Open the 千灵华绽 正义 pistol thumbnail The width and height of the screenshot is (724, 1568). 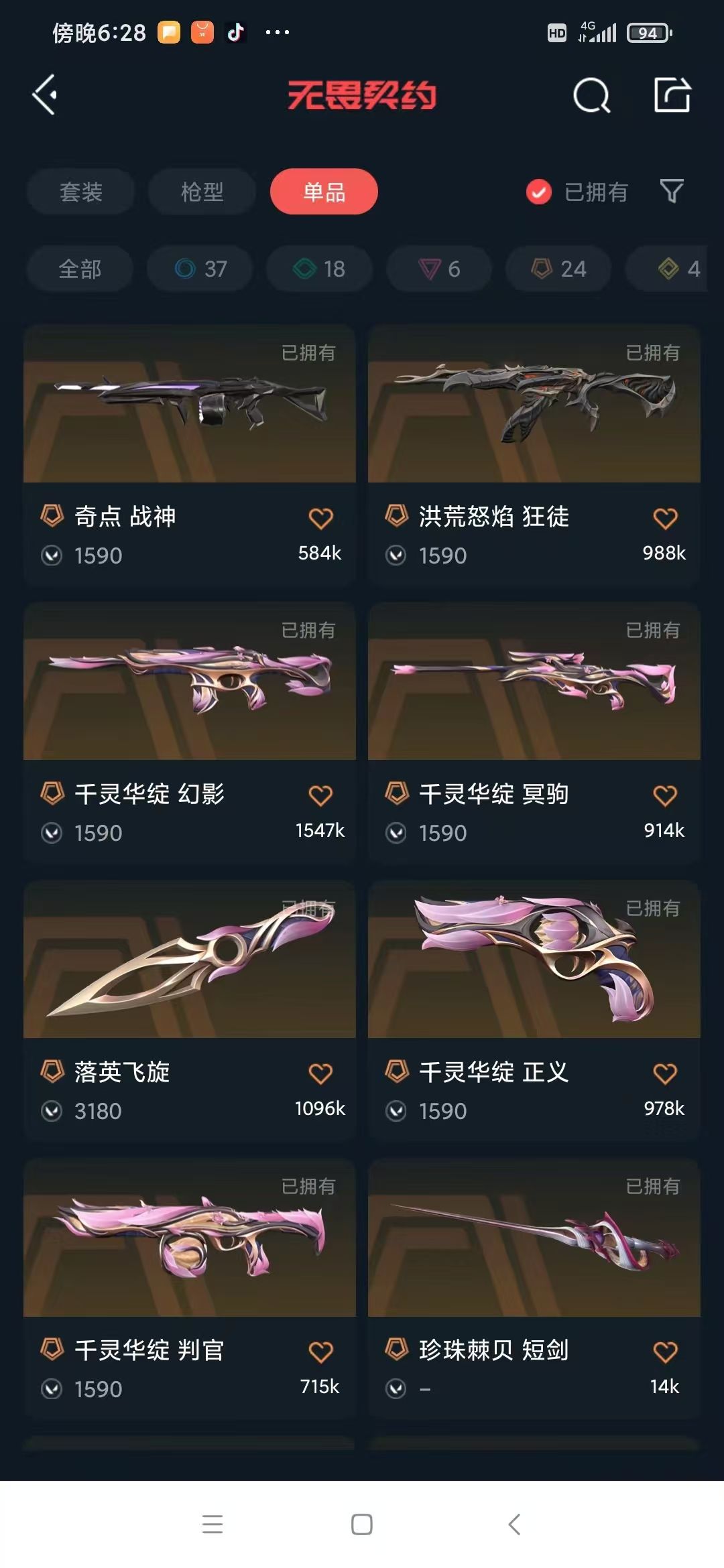point(534,960)
